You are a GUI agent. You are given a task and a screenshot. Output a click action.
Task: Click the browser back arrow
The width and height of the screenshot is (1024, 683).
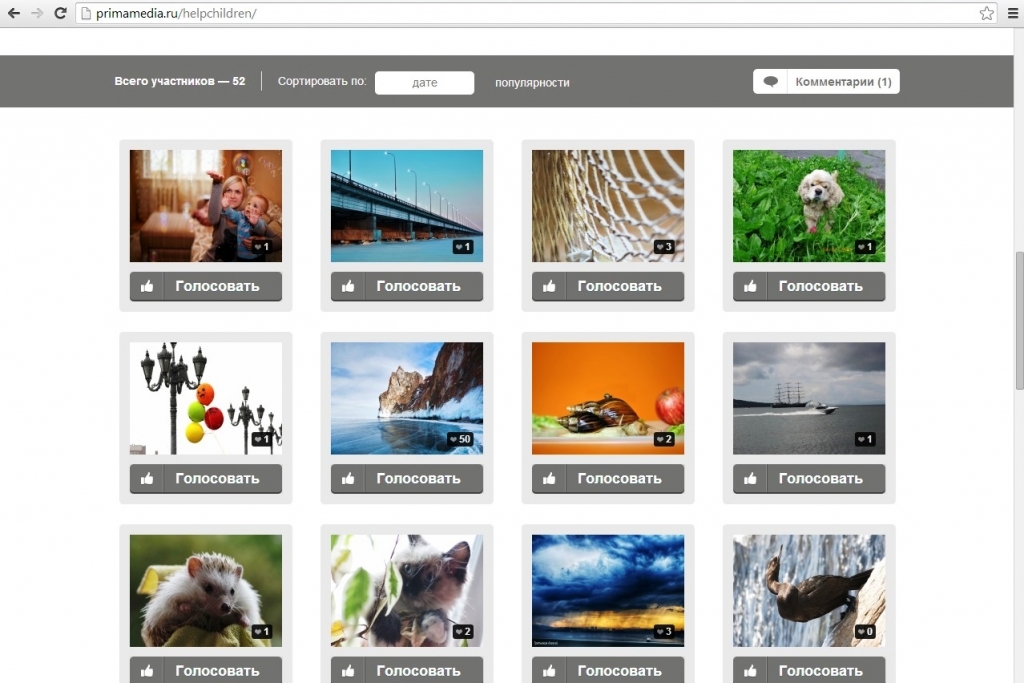[x=14, y=13]
